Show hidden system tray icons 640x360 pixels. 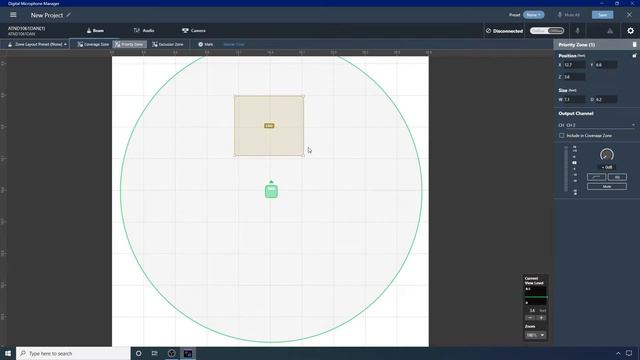[618, 353]
